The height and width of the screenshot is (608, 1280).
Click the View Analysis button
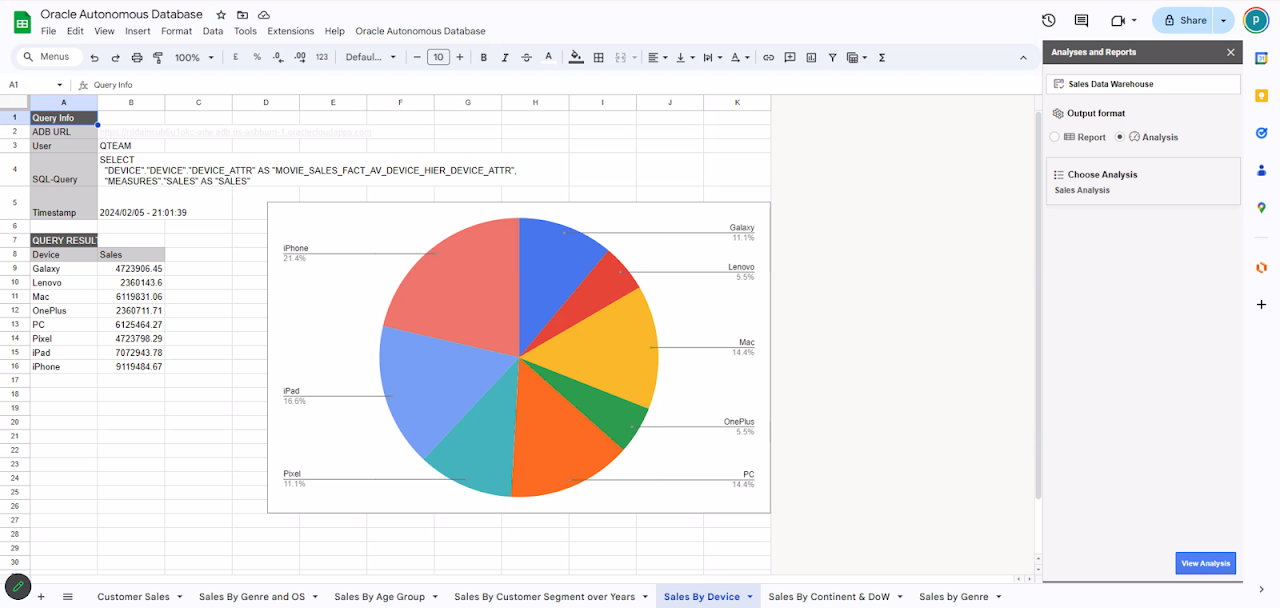(1205, 563)
